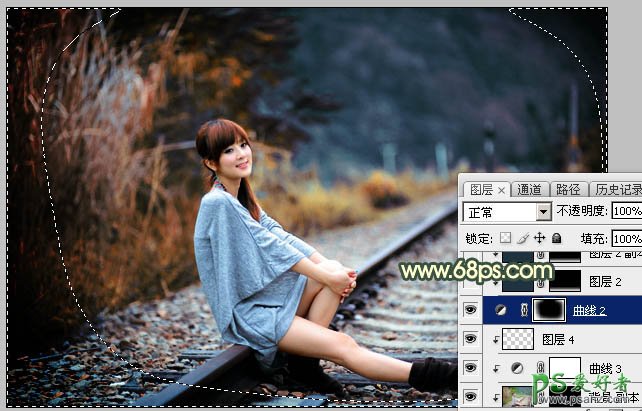Image resolution: width=642 pixels, height=411 pixels.
Task: Select the 图层 4 layer thumbnail
Action: [517, 339]
